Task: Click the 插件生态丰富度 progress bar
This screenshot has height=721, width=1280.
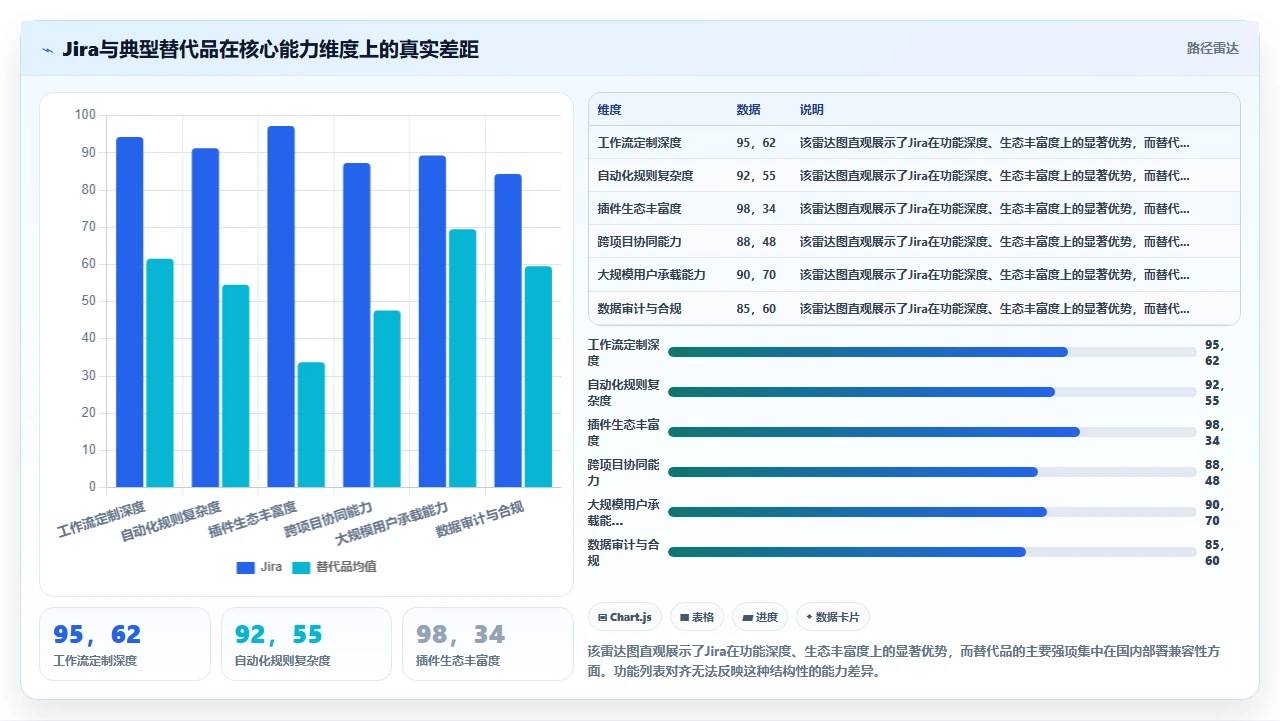Action: [x=932, y=432]
